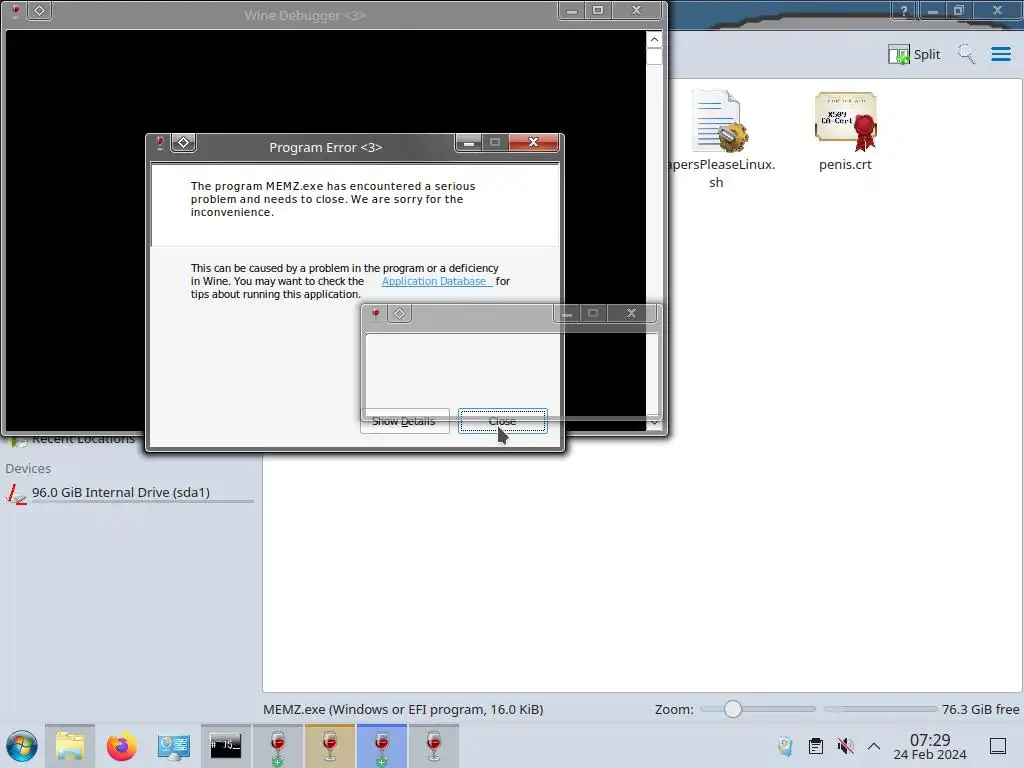Close the Wine Debugger window
Image resolution: width=1024 pixels, height=768 pixels.
point(637,10)
